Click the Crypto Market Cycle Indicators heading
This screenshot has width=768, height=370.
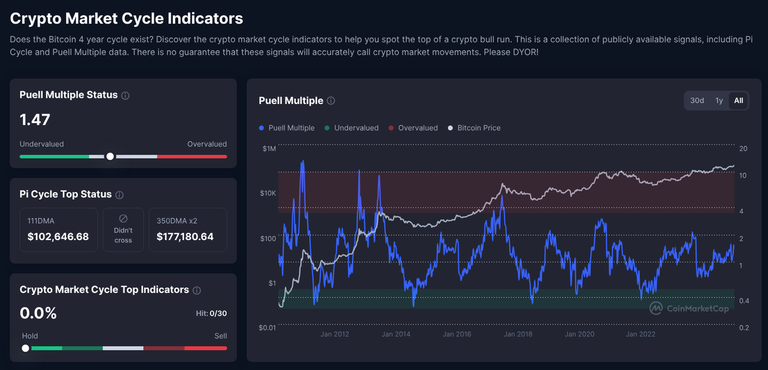pyautogui.click(x=126, y=19)
